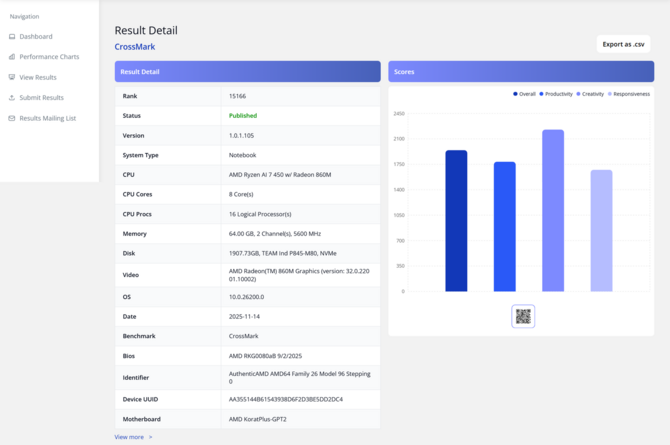
Task: Select the dark blue Overall score bar
Action: [x=456, y=220]
